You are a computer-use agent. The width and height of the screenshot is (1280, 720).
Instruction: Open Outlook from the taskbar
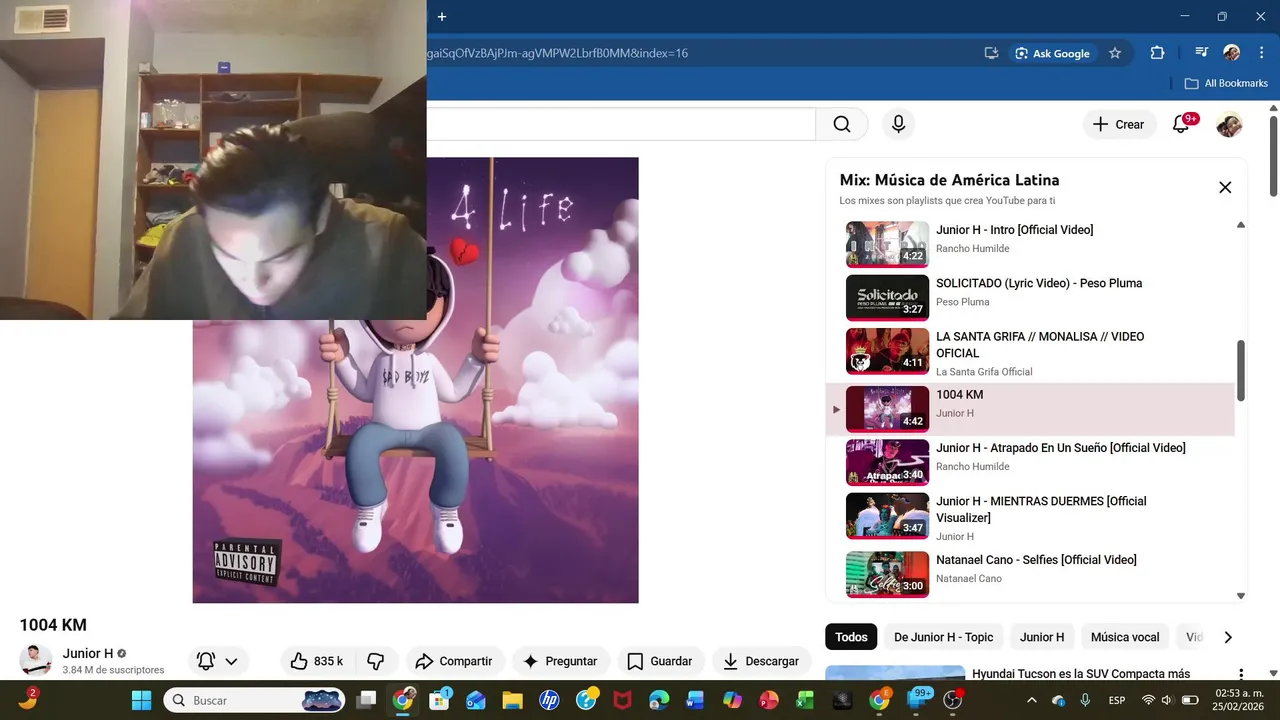pyautogui.click(x=475, y=700)
